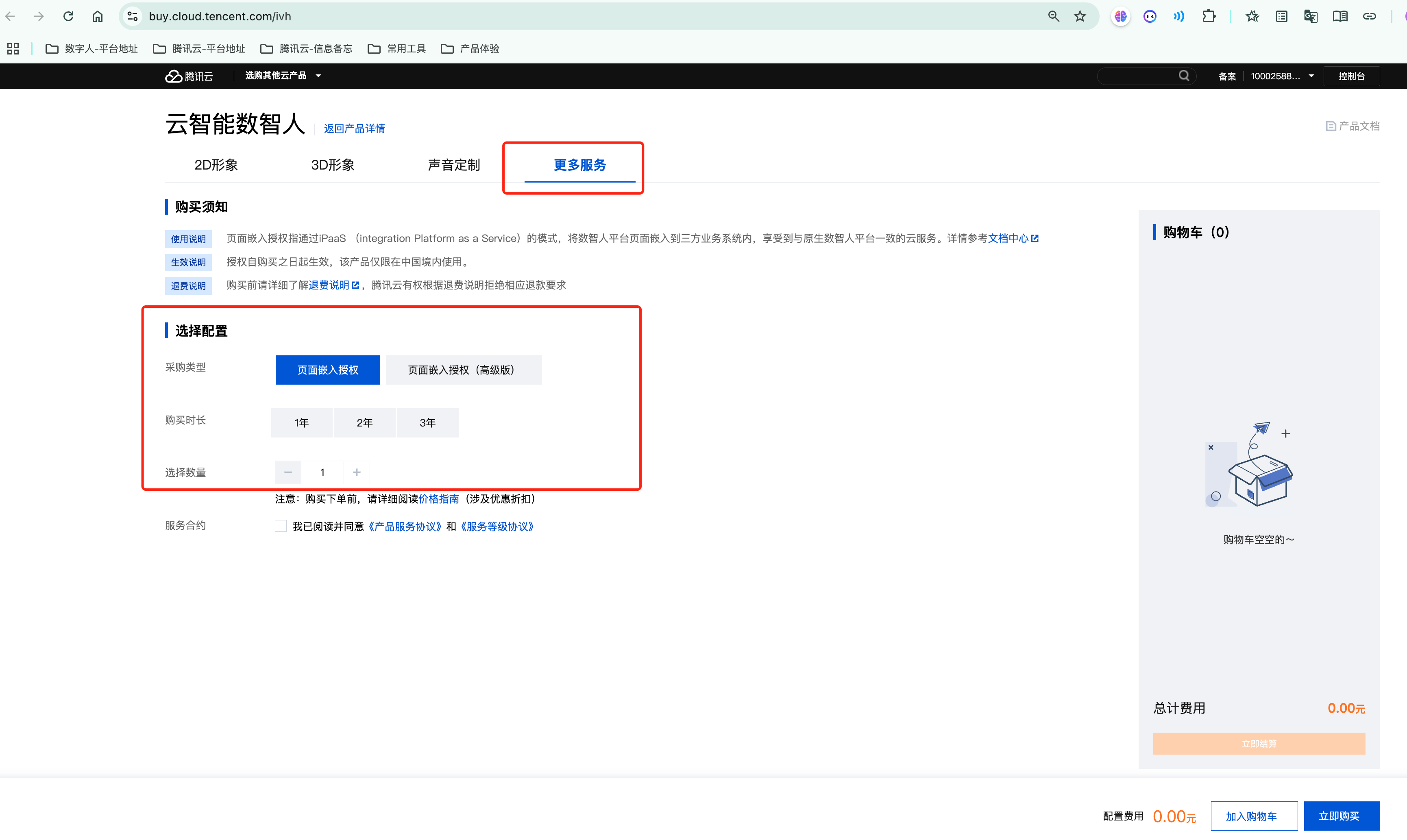The image size is (1407, 840).
Task: Reload the page
Action: coord(68,16)
